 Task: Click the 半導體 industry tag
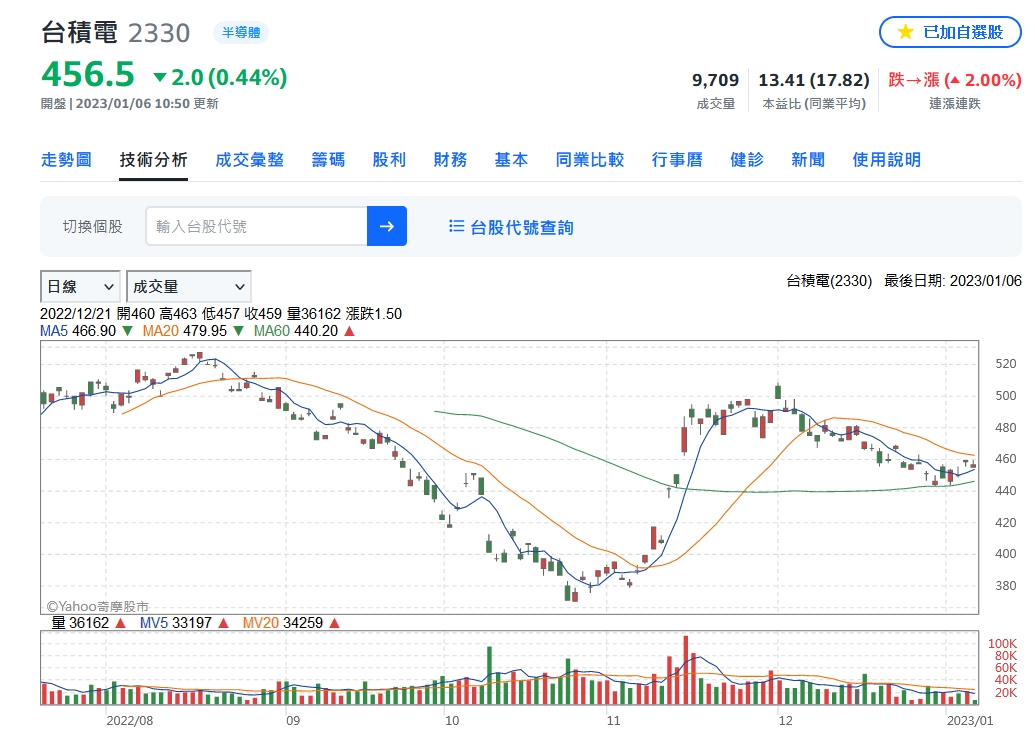pyautogui.click(x=241, y=32)
